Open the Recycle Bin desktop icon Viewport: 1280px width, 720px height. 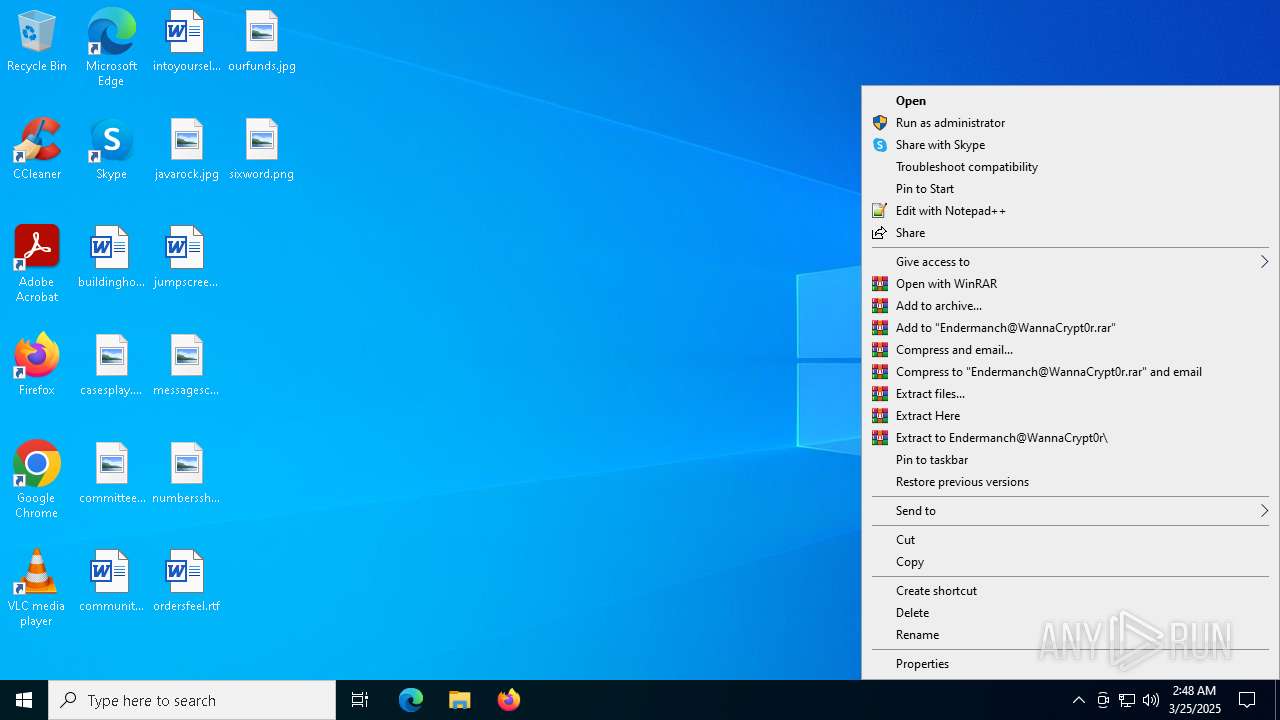pyautogui.click(x=37, y=42)
